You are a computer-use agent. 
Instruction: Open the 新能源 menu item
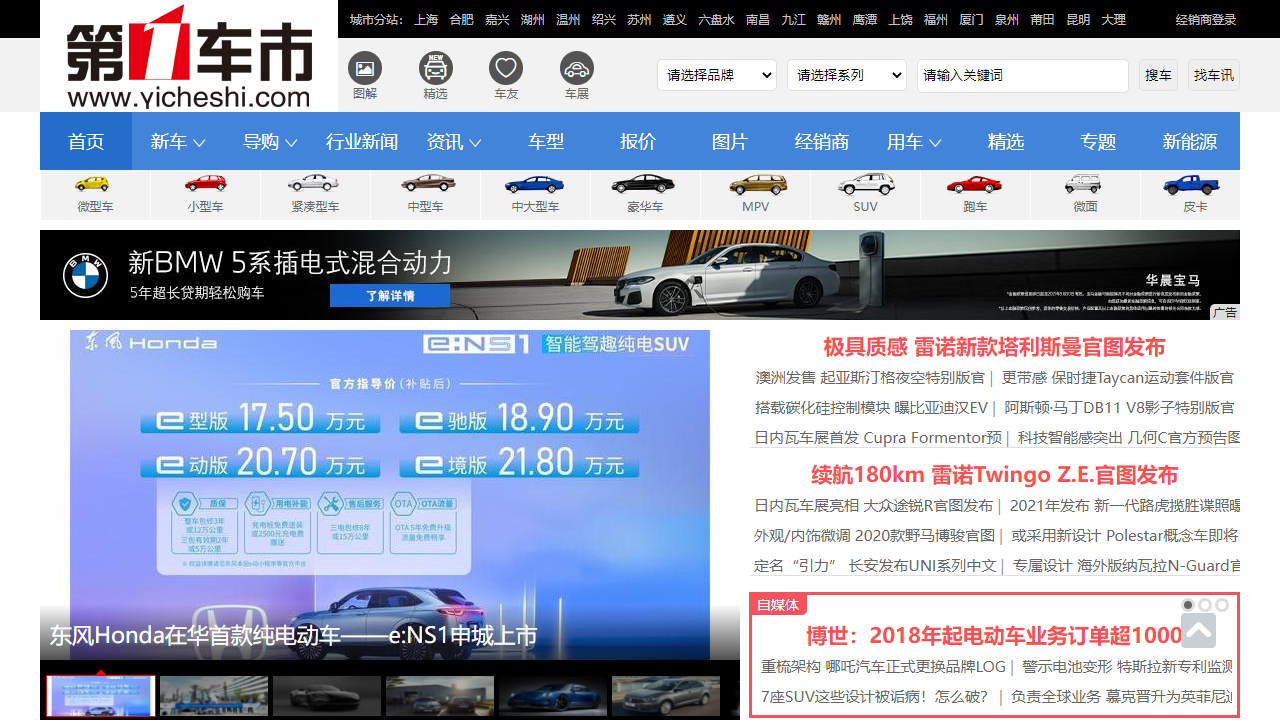(x=1190, y=142)
